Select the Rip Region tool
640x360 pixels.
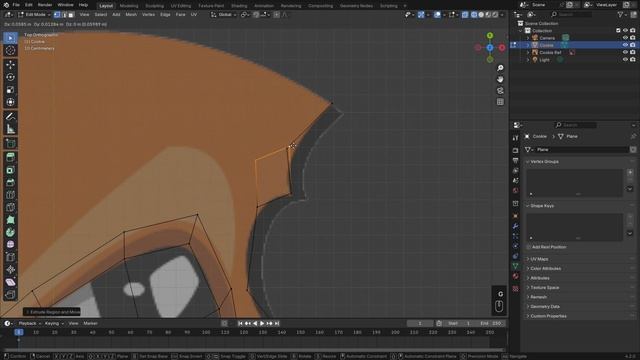click(10, 294)
